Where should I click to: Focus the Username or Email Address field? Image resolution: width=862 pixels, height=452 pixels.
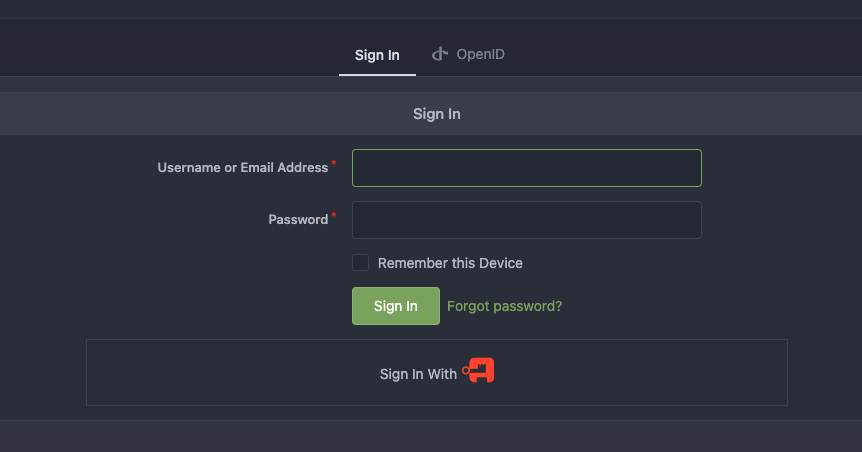point(526,168)
